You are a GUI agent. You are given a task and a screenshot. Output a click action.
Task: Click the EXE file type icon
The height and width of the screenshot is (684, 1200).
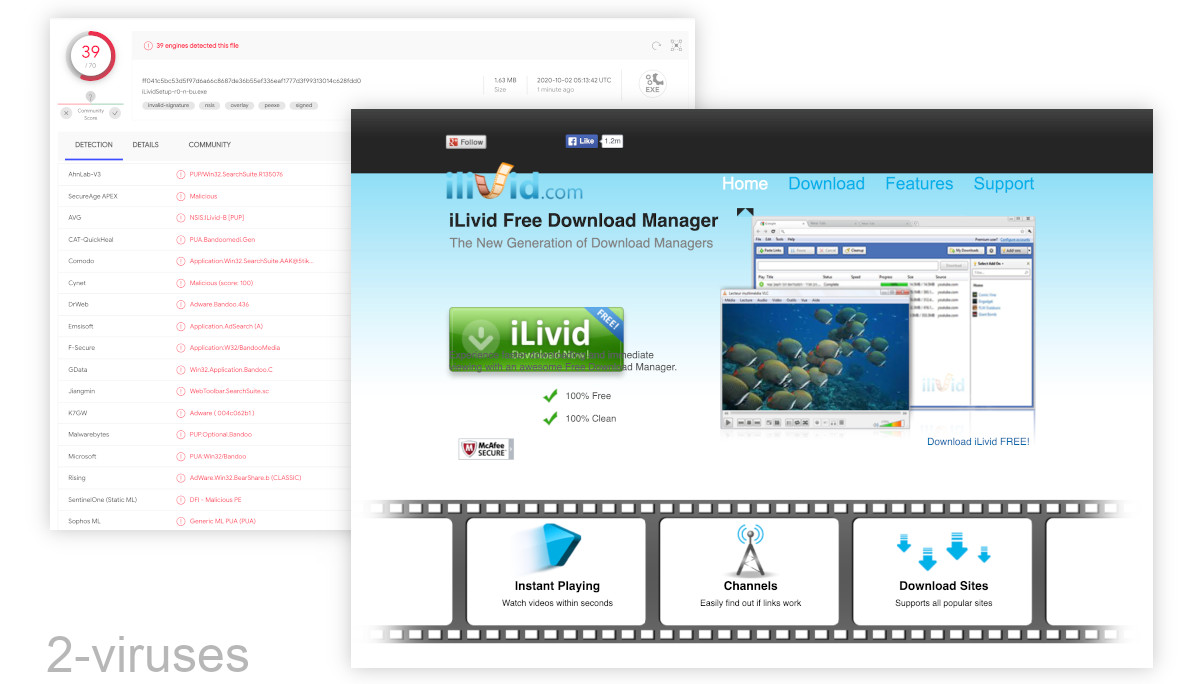pyautogui.click(x=653, y=83)
